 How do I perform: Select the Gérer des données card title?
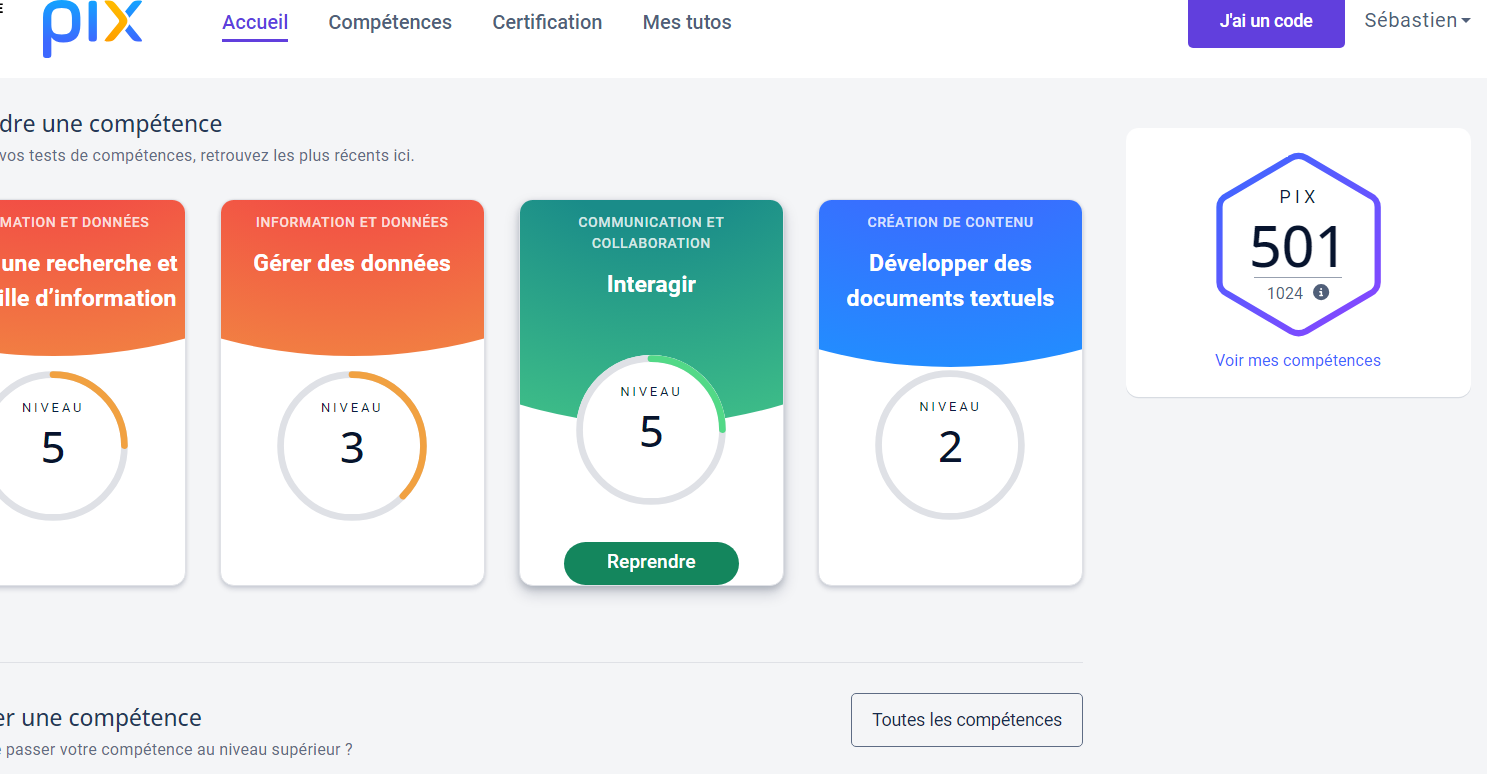[x=352, y=263]
